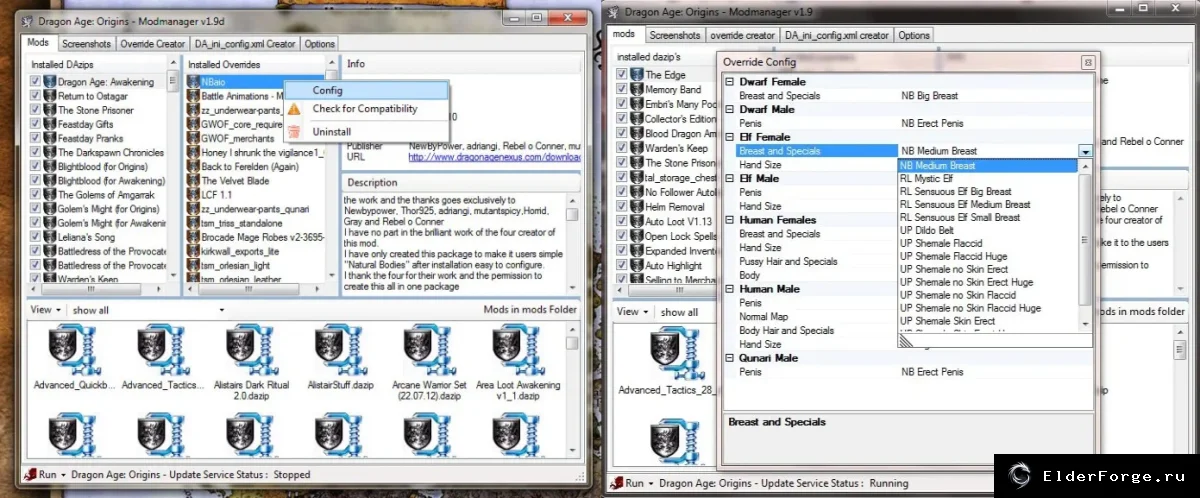Click the kirkwall_exports_lite override icon

[x=193, y=251]
